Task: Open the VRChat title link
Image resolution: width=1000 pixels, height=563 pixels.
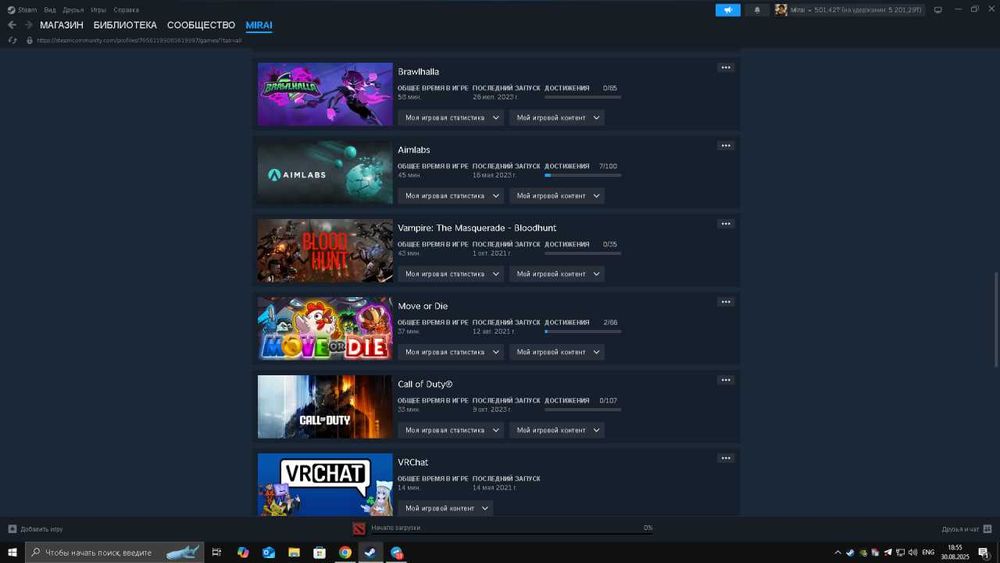Action: click(413, 462)
